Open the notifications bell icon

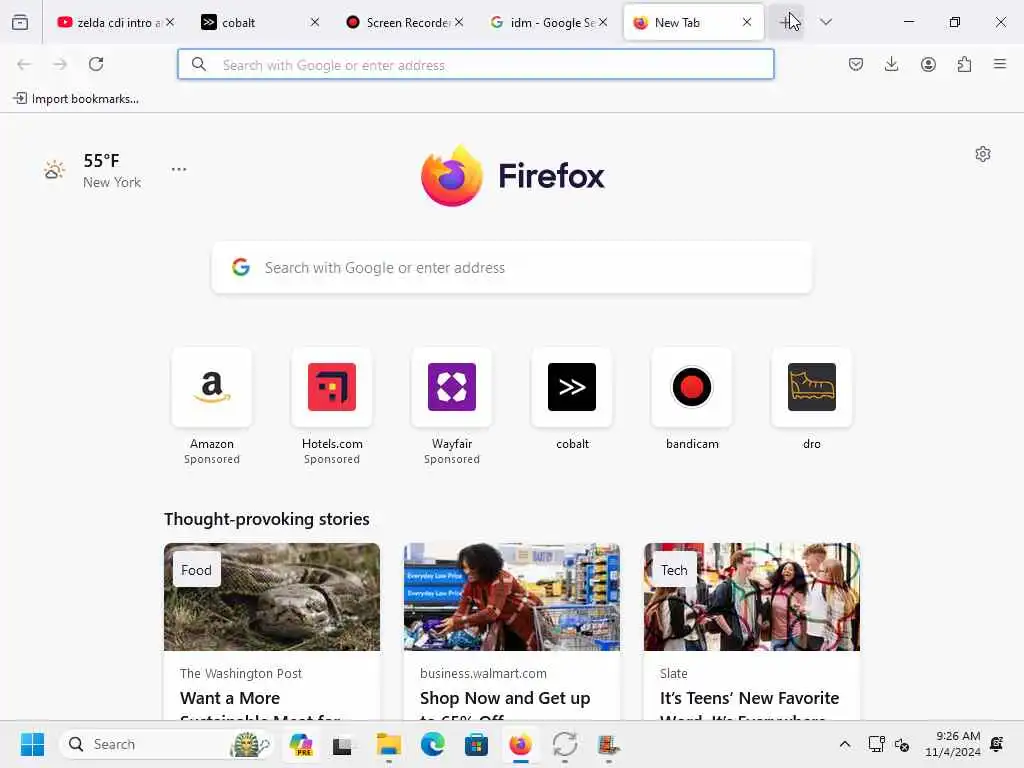997,744
